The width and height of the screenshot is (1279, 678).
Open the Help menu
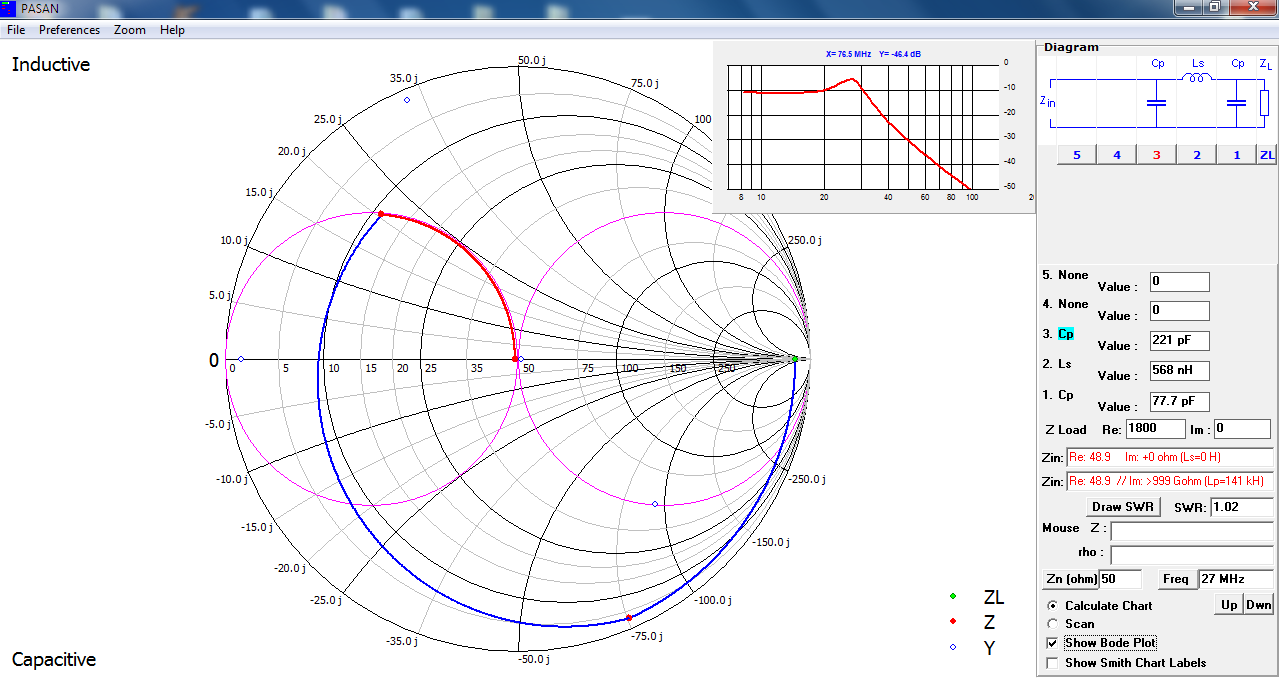(172, 30)
